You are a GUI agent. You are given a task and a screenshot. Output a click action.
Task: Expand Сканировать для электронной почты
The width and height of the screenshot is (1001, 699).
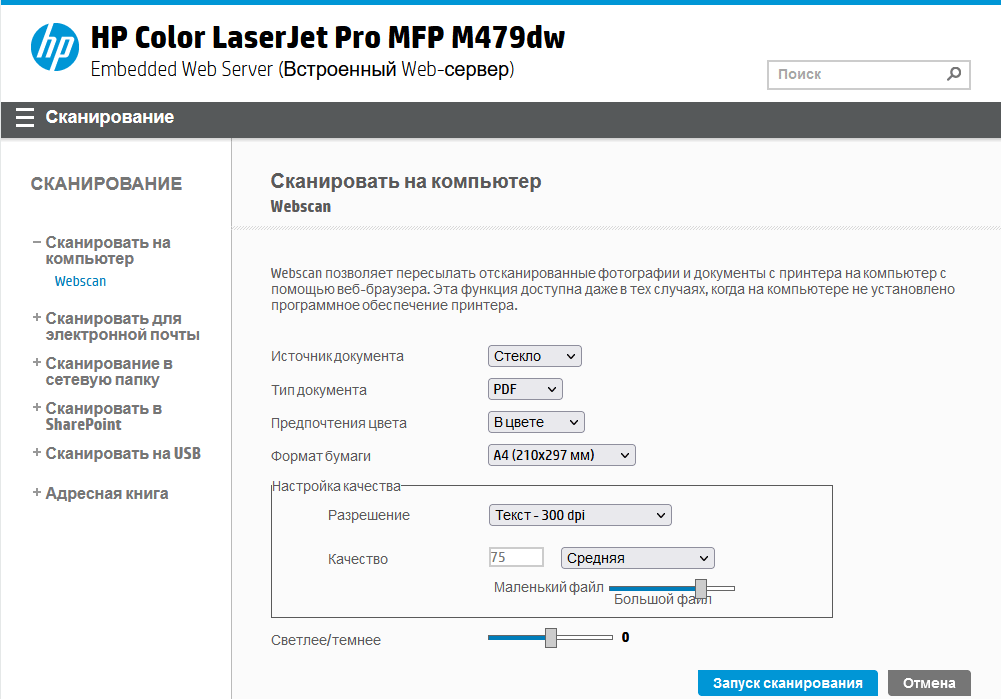tap(37, 318)
